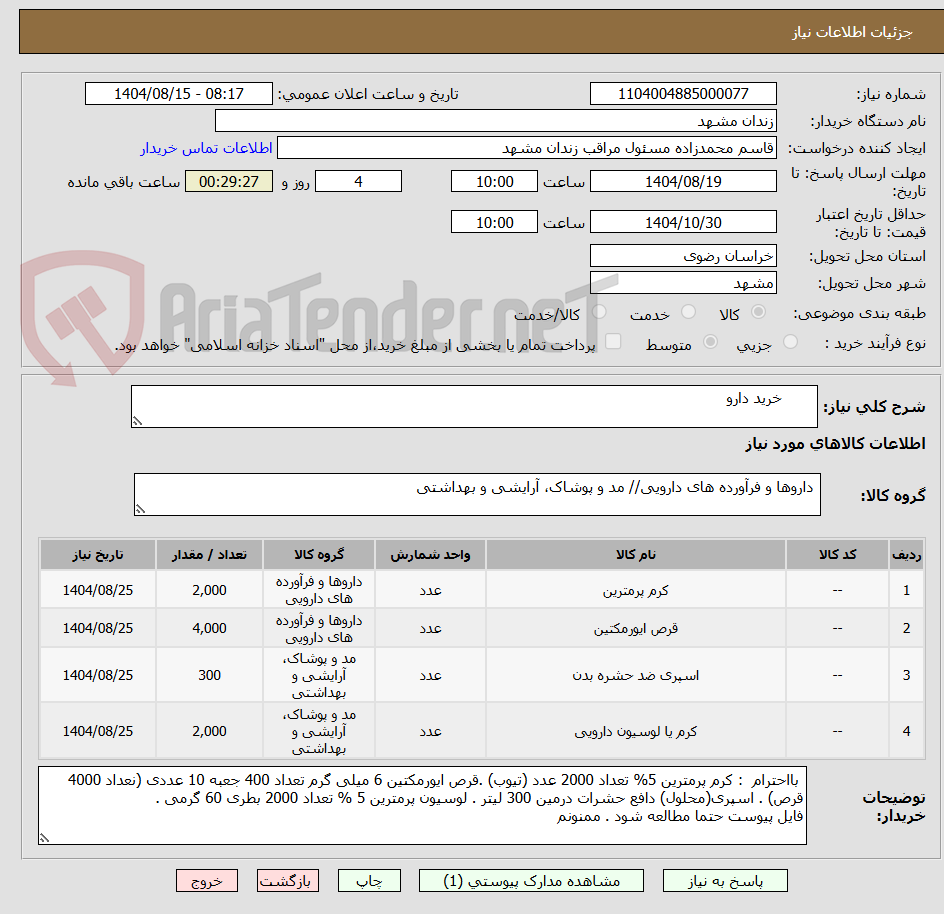Image resolution: width=944 pixels, height=914 pixels.
Task: Select the 'جزیی' purchase type radio
Action: (790, 342)
